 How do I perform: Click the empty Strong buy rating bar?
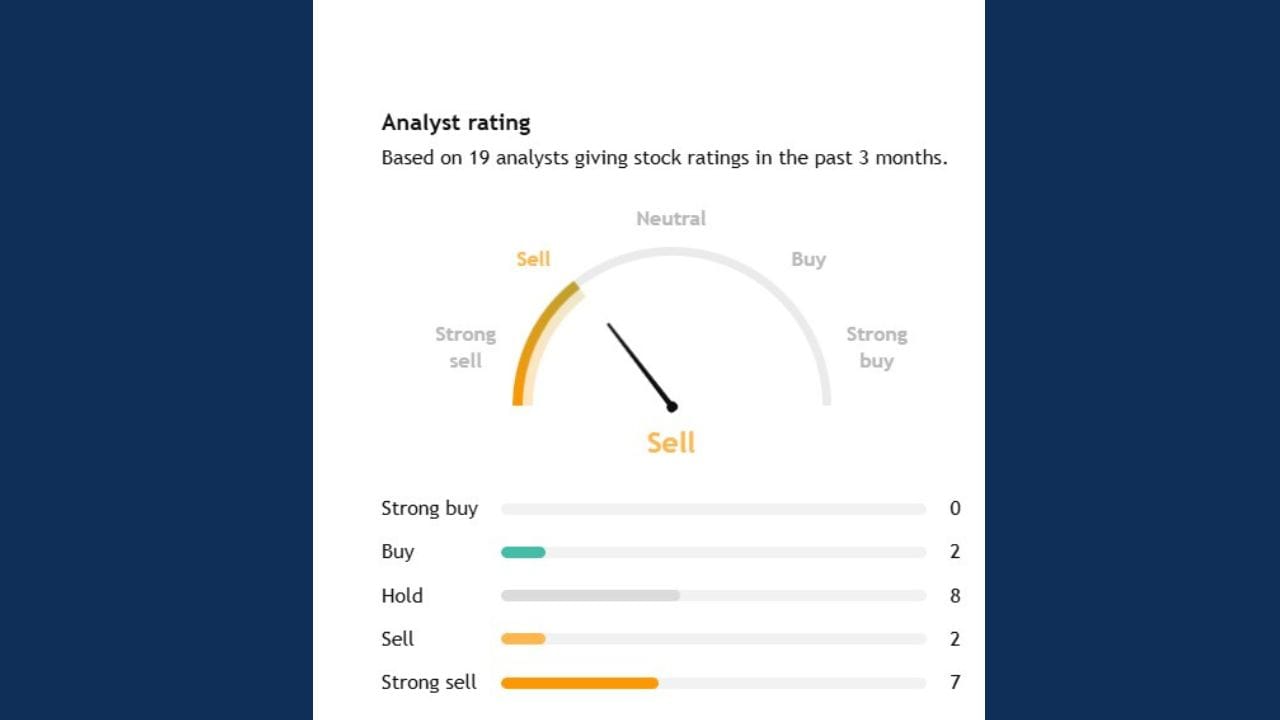(x=713, y=509)
